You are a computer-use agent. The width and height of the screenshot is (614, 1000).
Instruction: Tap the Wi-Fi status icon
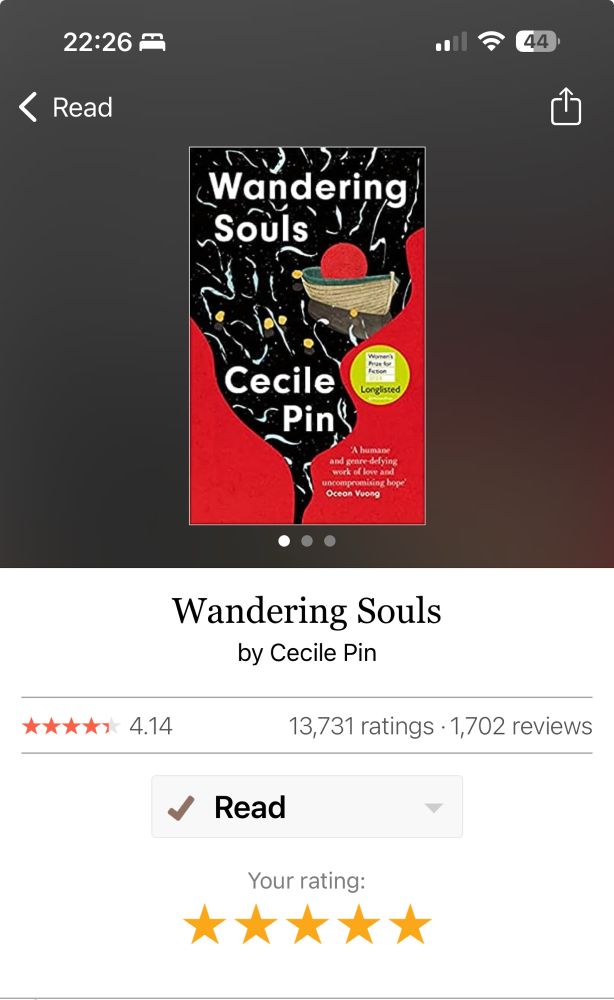point(491,42)
